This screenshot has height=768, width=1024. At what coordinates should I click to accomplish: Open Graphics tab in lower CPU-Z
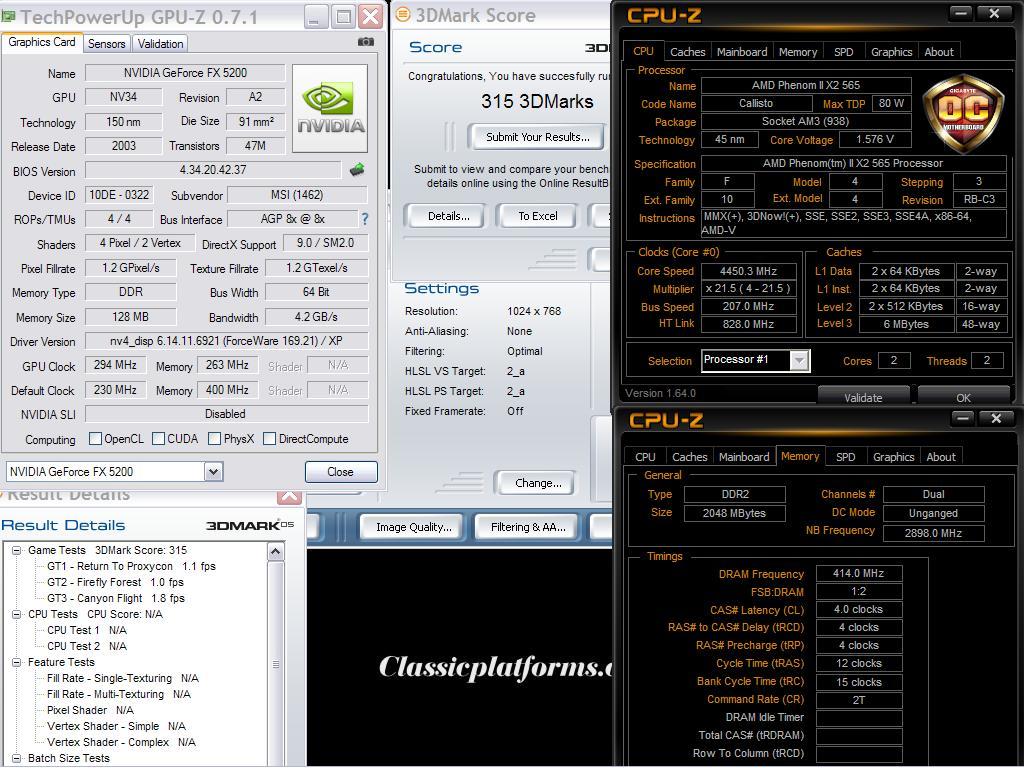tap(893, 457)
